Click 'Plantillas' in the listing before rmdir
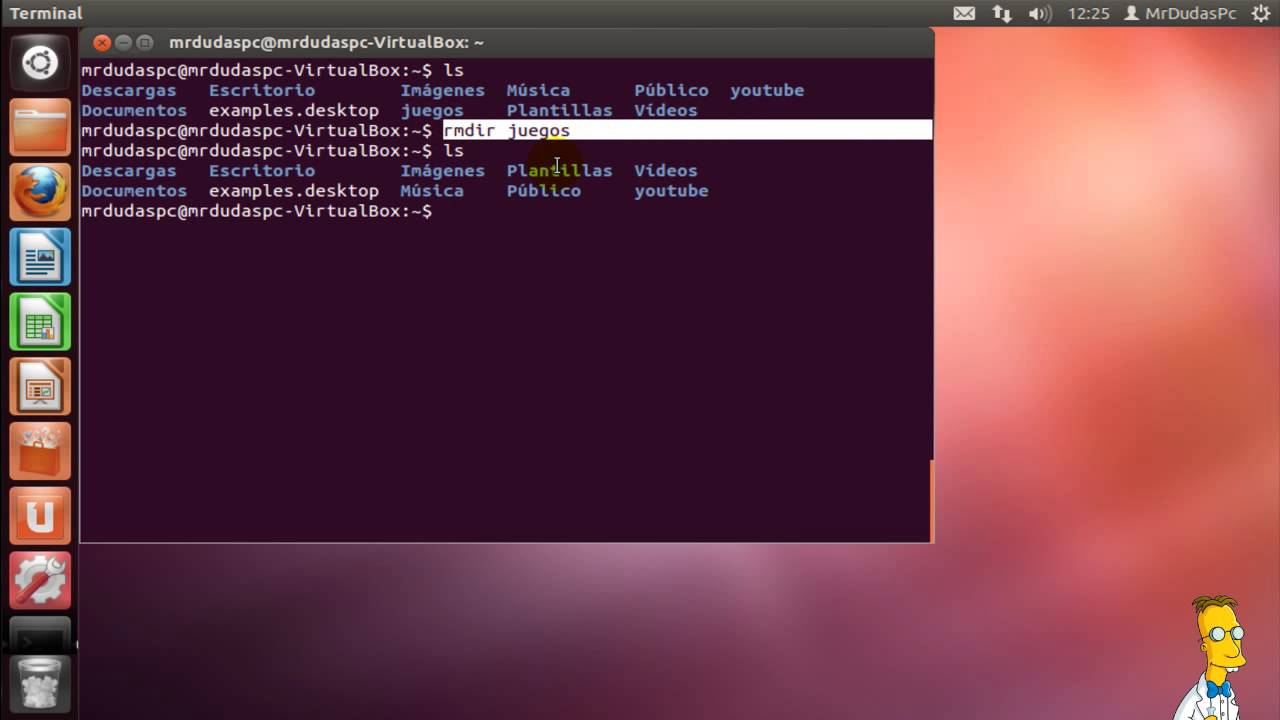Screen dimensions: 1280x720 click(559, 110)
